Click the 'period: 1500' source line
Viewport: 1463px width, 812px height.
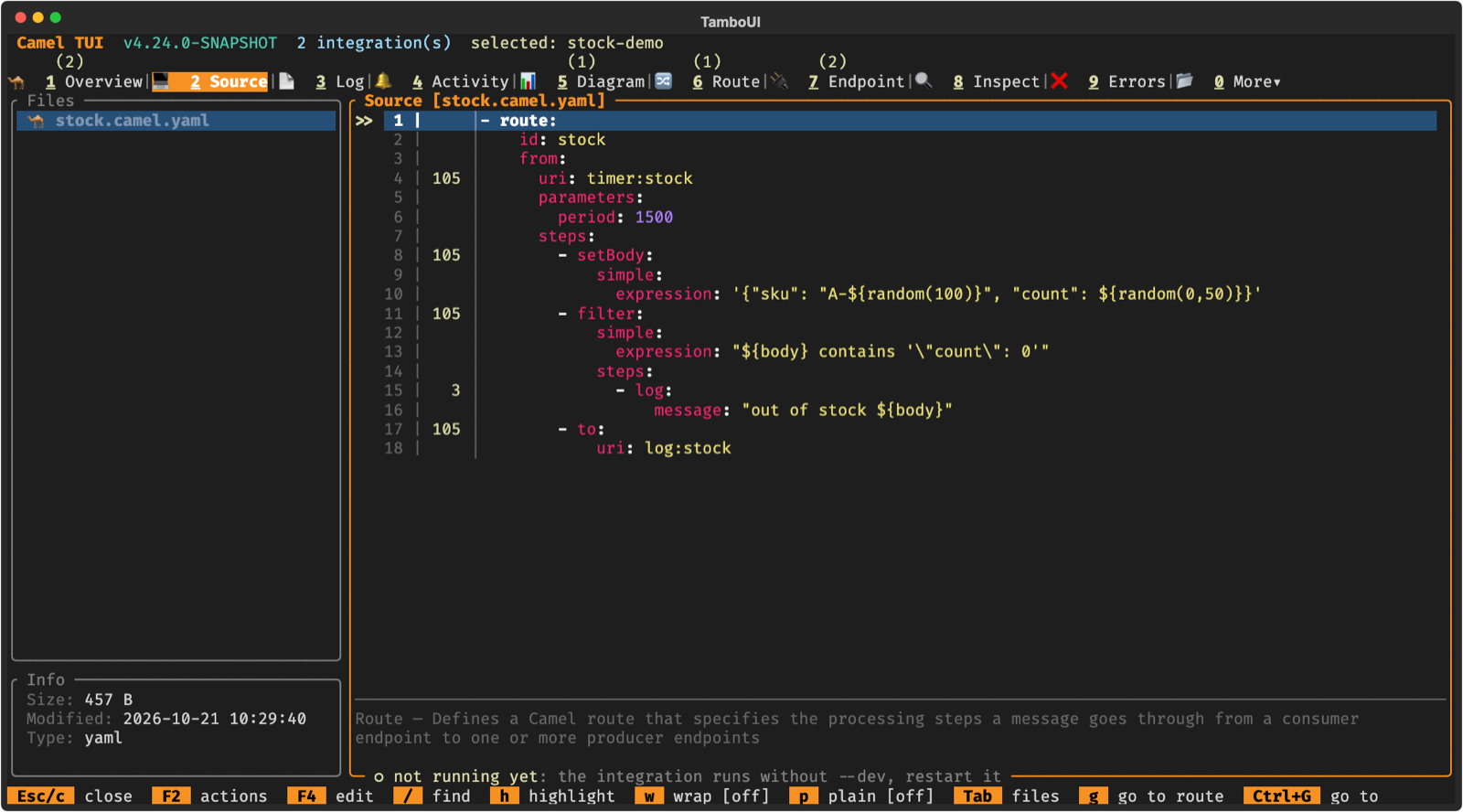(615, 217)
